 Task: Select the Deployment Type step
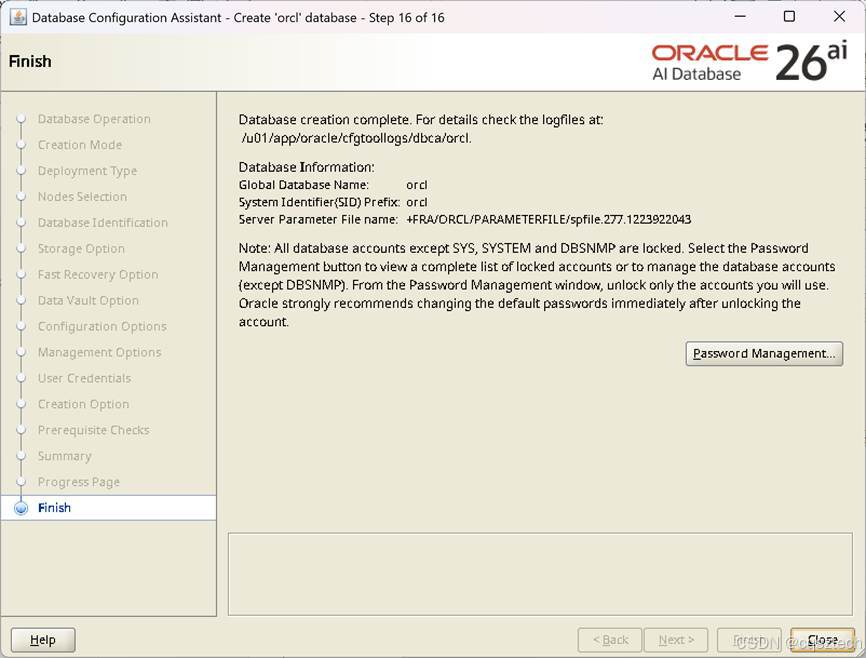click(x=87, y=171)
